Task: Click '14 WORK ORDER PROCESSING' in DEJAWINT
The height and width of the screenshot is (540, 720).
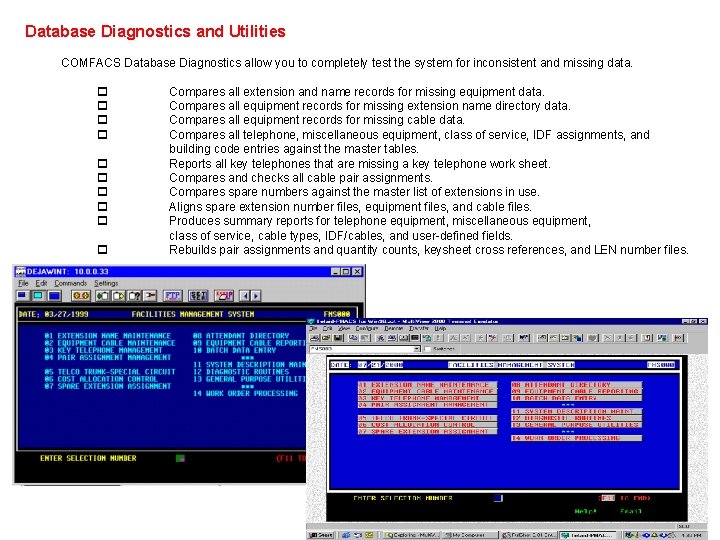Action: 245,394
